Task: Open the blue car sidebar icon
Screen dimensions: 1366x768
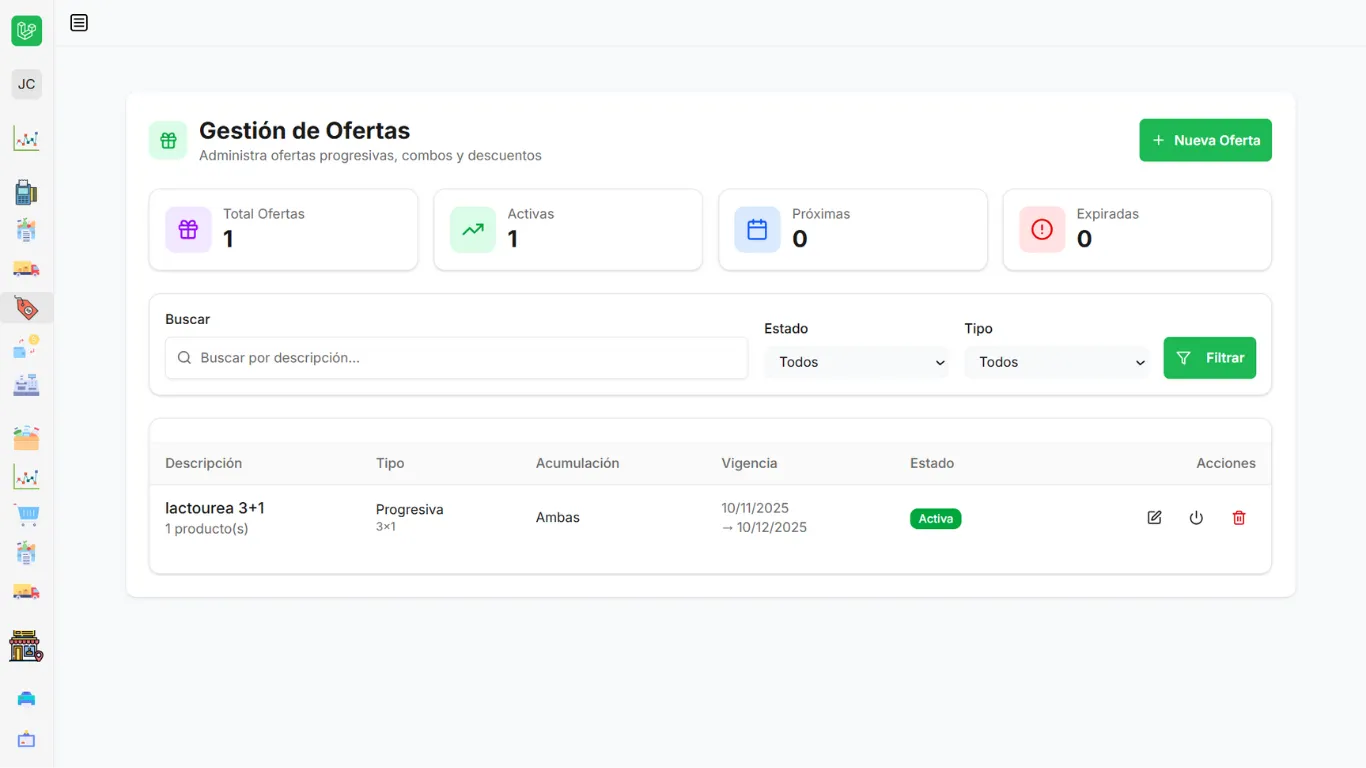Action: tap(26, 699)
